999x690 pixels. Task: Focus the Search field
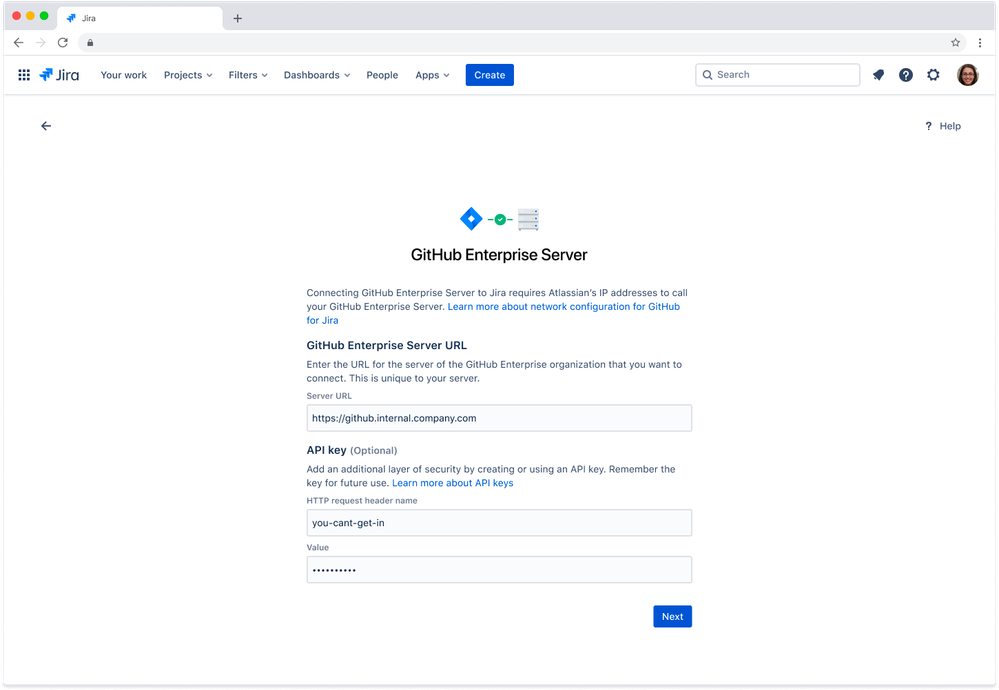(x=777, y=75)
